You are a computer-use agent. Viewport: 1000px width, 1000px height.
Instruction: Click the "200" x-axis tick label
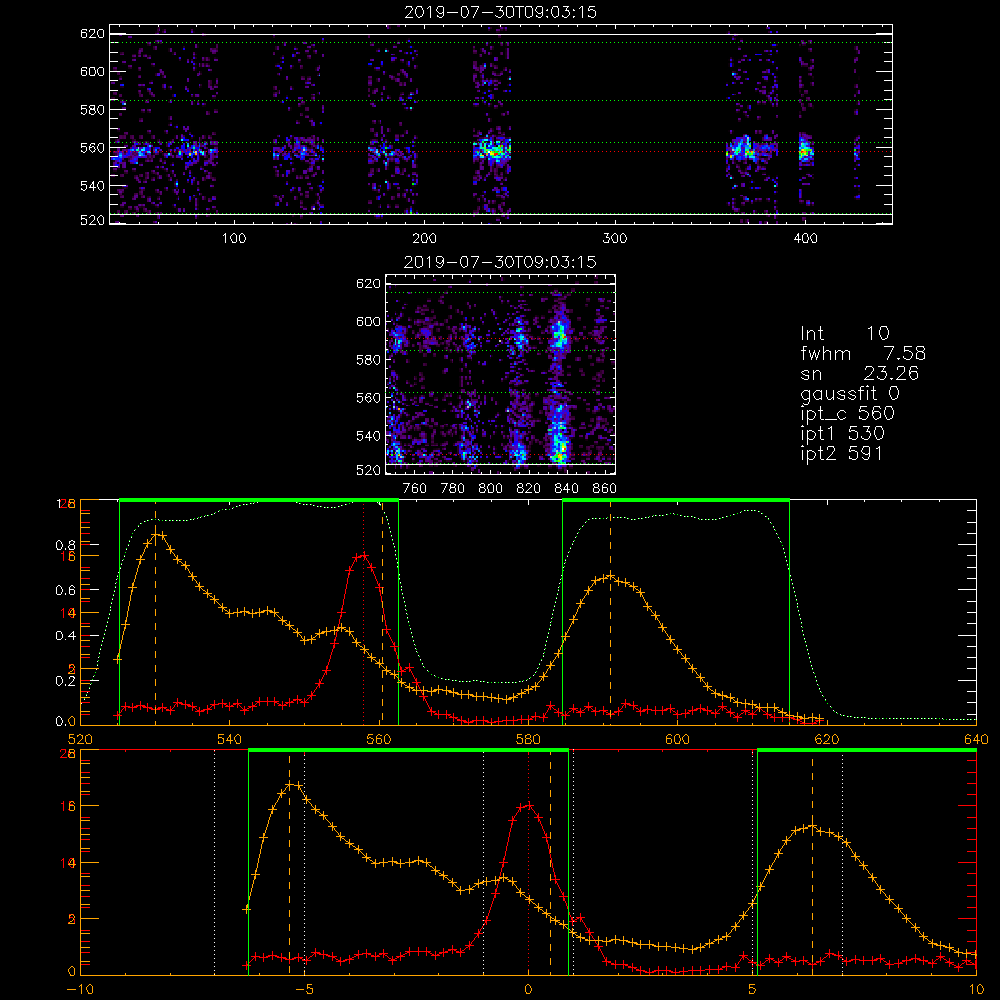(x=424, y=239)
